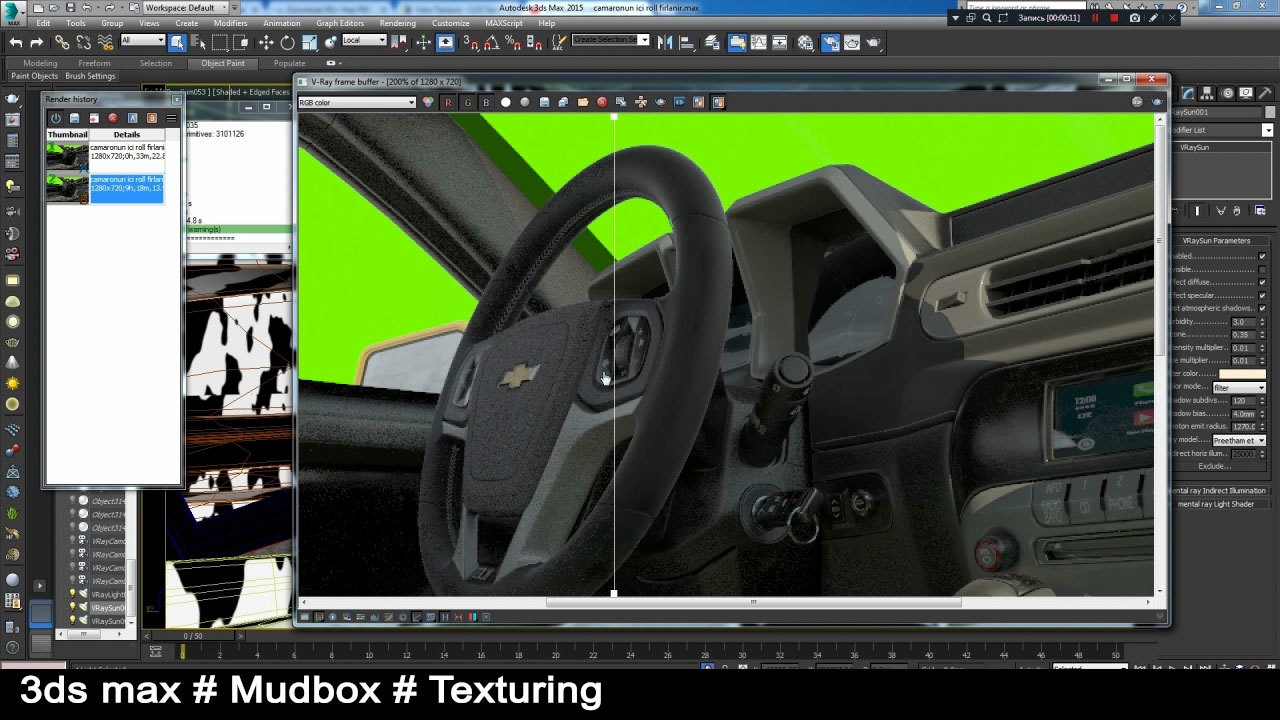Toggle the Angle Snap icon

pos(492,42)
